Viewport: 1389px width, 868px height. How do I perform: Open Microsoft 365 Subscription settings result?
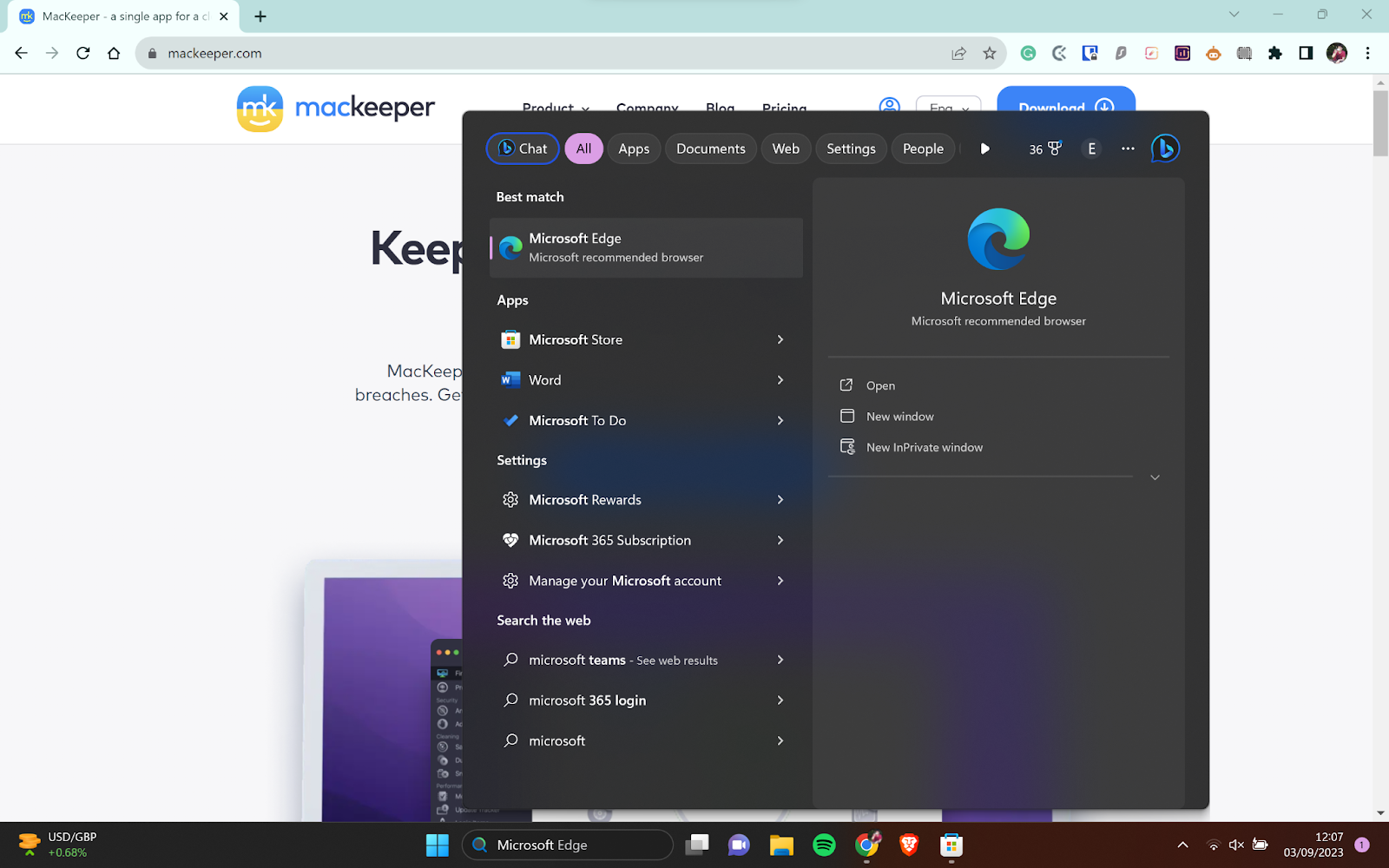coord(646,540)
